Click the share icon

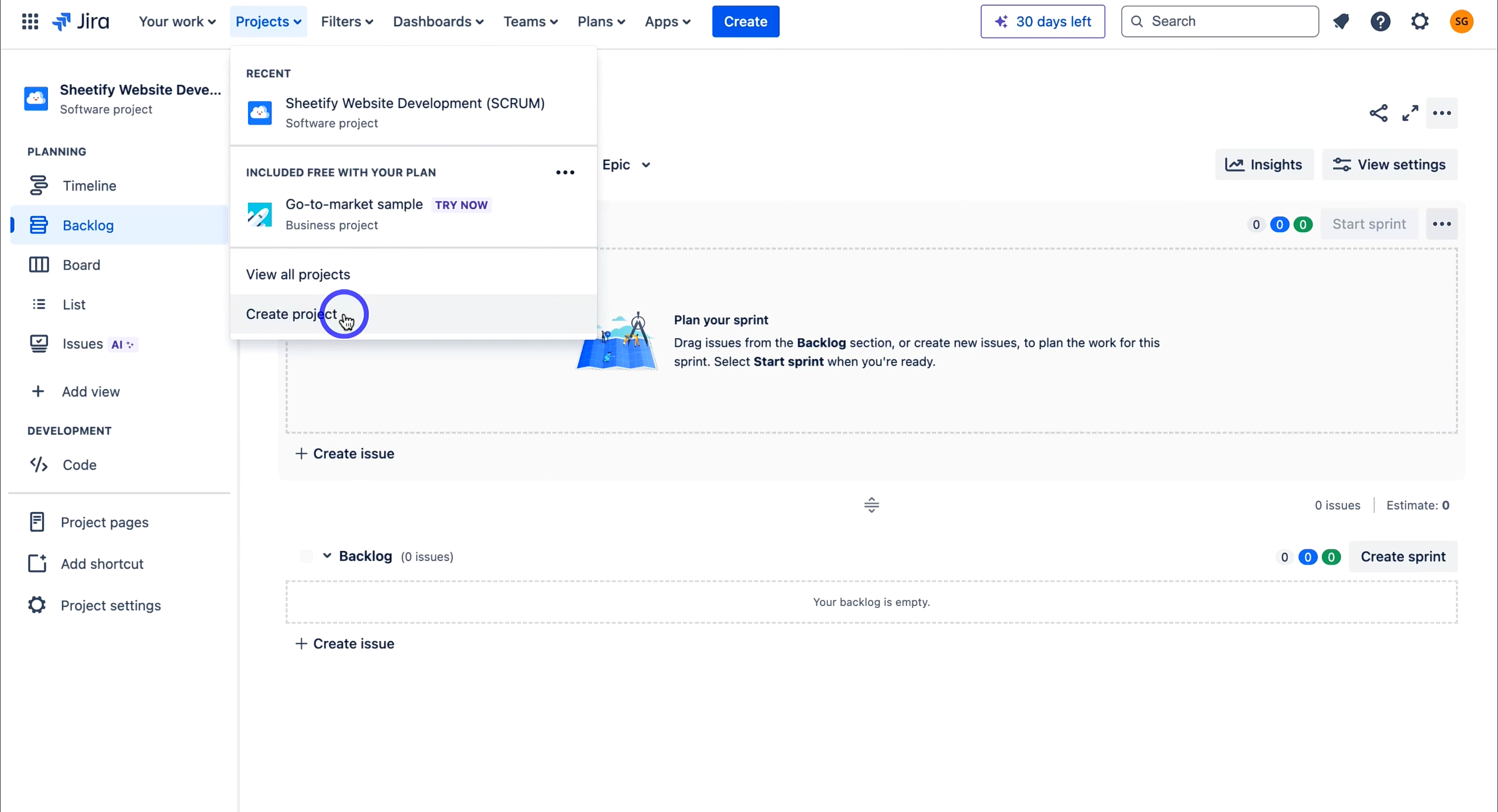(x=1378, y=113)
